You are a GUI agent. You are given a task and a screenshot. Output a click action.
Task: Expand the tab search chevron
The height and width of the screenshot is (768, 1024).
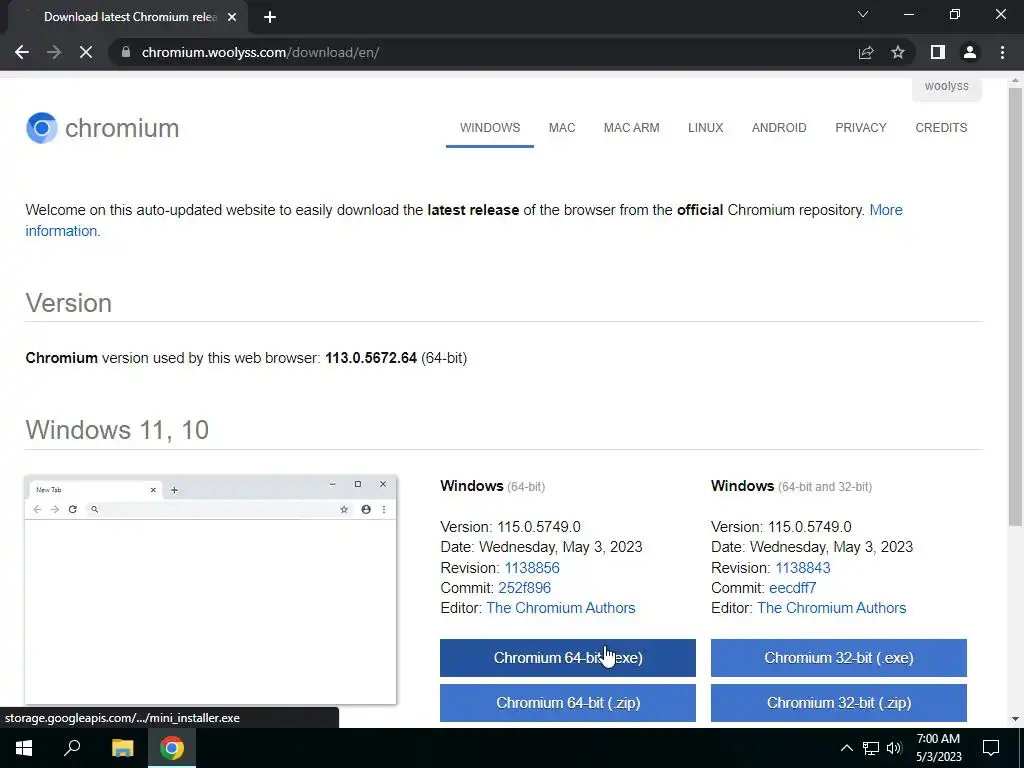(863, 14)
